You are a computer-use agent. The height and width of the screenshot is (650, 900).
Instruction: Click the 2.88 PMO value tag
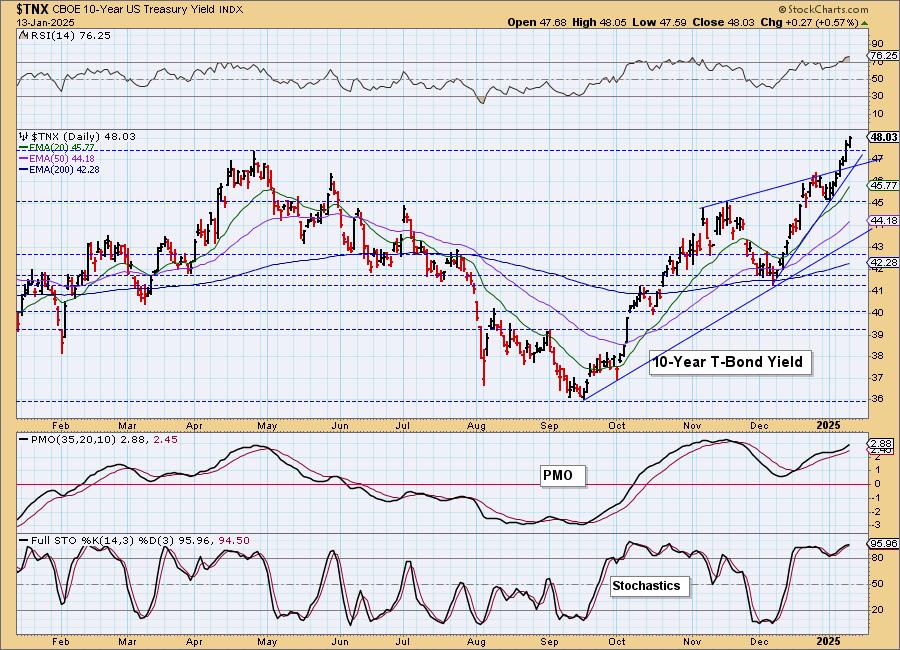pyautogui.click(x=881, y=444)
